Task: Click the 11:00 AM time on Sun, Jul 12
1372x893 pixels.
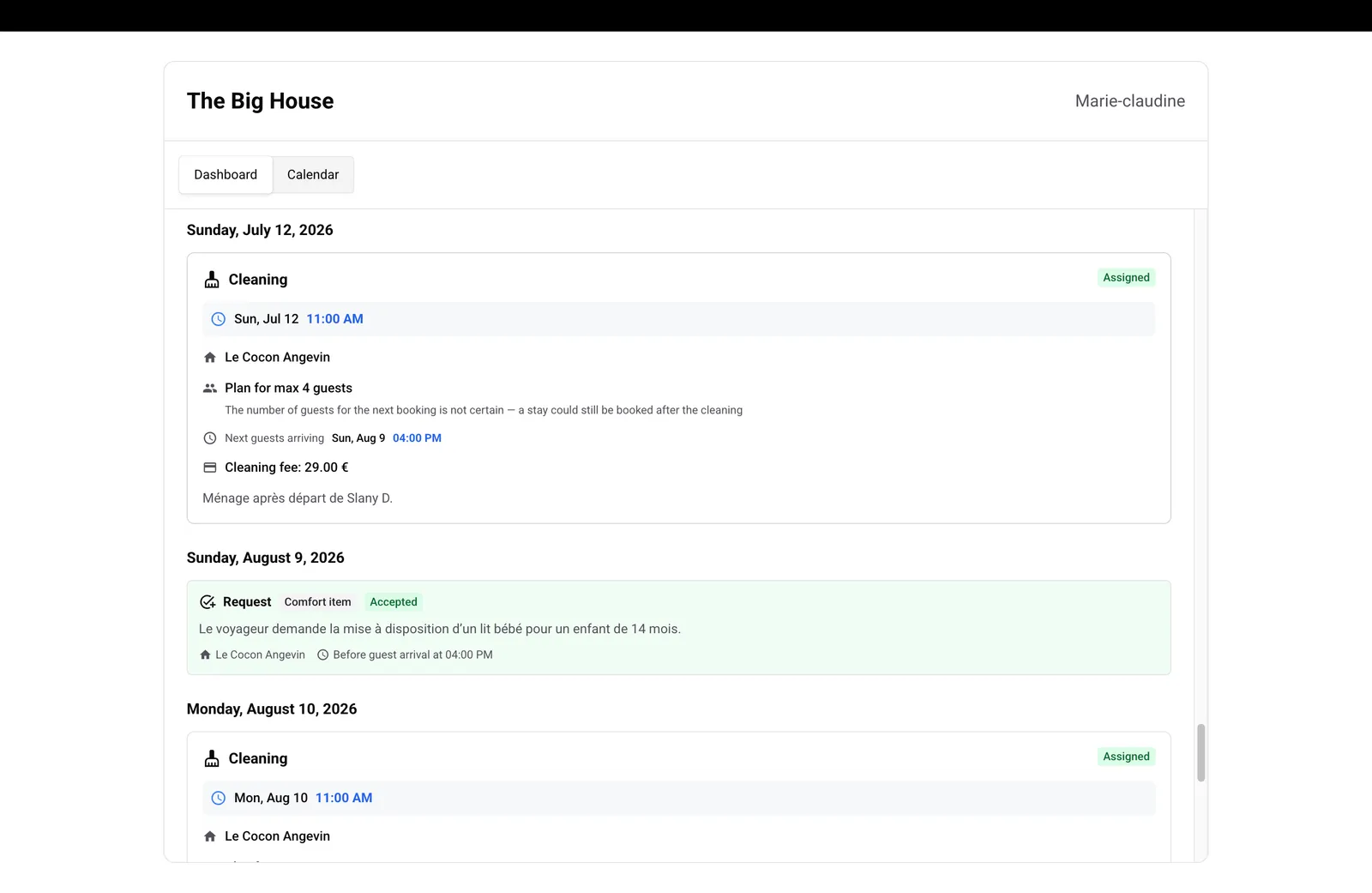Action: [x=335, y=319]
